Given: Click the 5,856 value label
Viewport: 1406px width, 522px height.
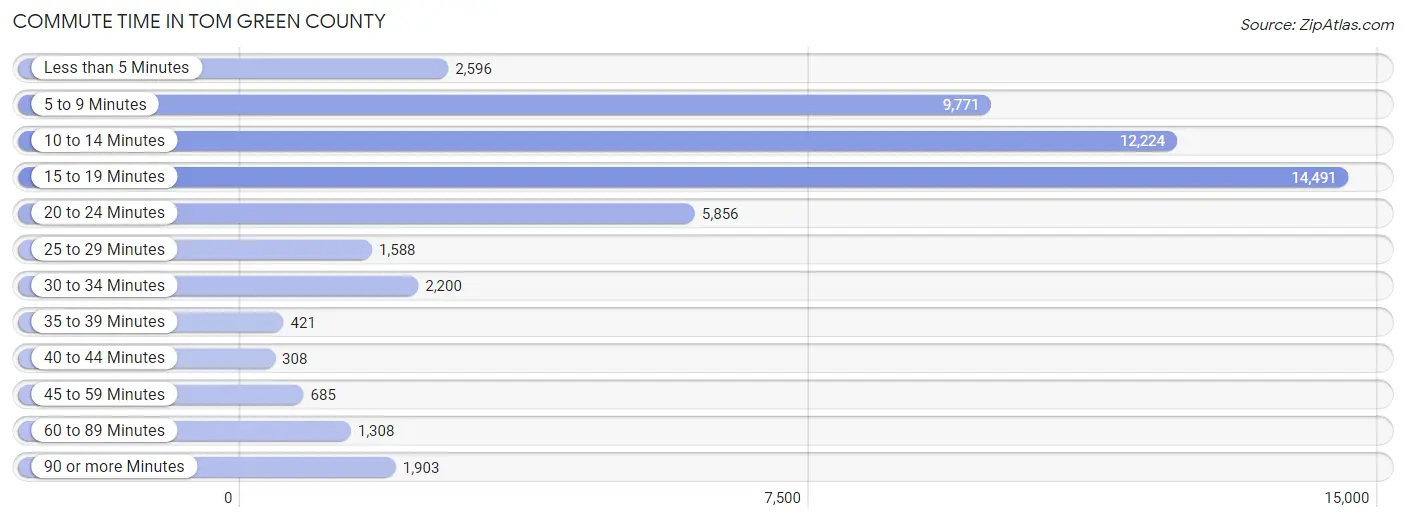Looking at the screenshot, I should pyautogui.click(x=720, y=214).
